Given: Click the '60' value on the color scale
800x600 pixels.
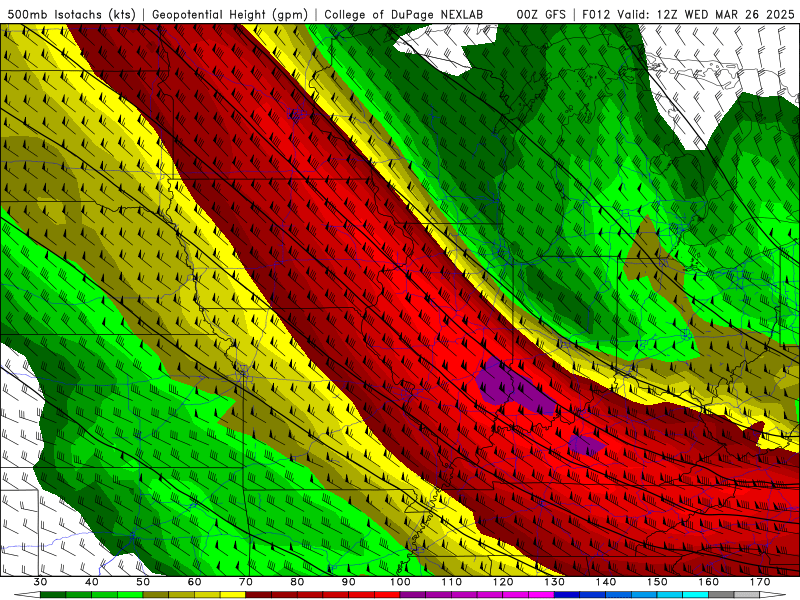Looking at the screenshot, I should (x=194, y=582).
